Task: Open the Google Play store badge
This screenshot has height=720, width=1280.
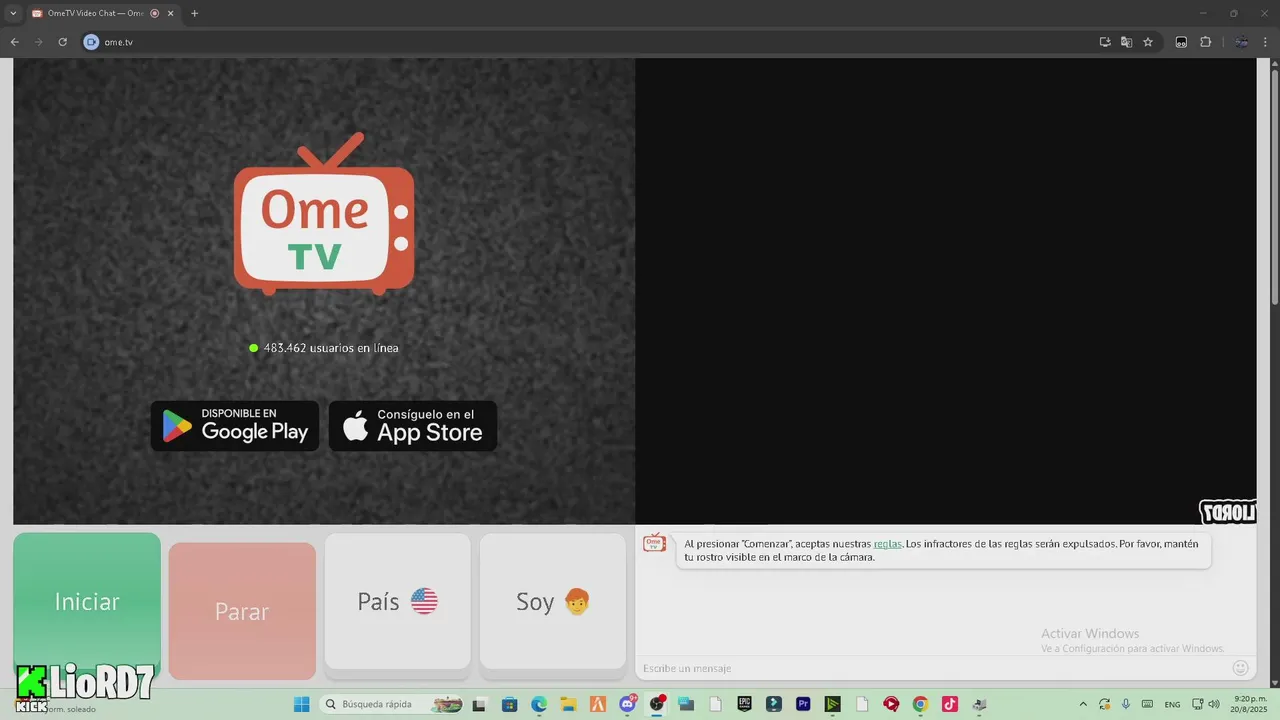Action: [x=235, y=426]
